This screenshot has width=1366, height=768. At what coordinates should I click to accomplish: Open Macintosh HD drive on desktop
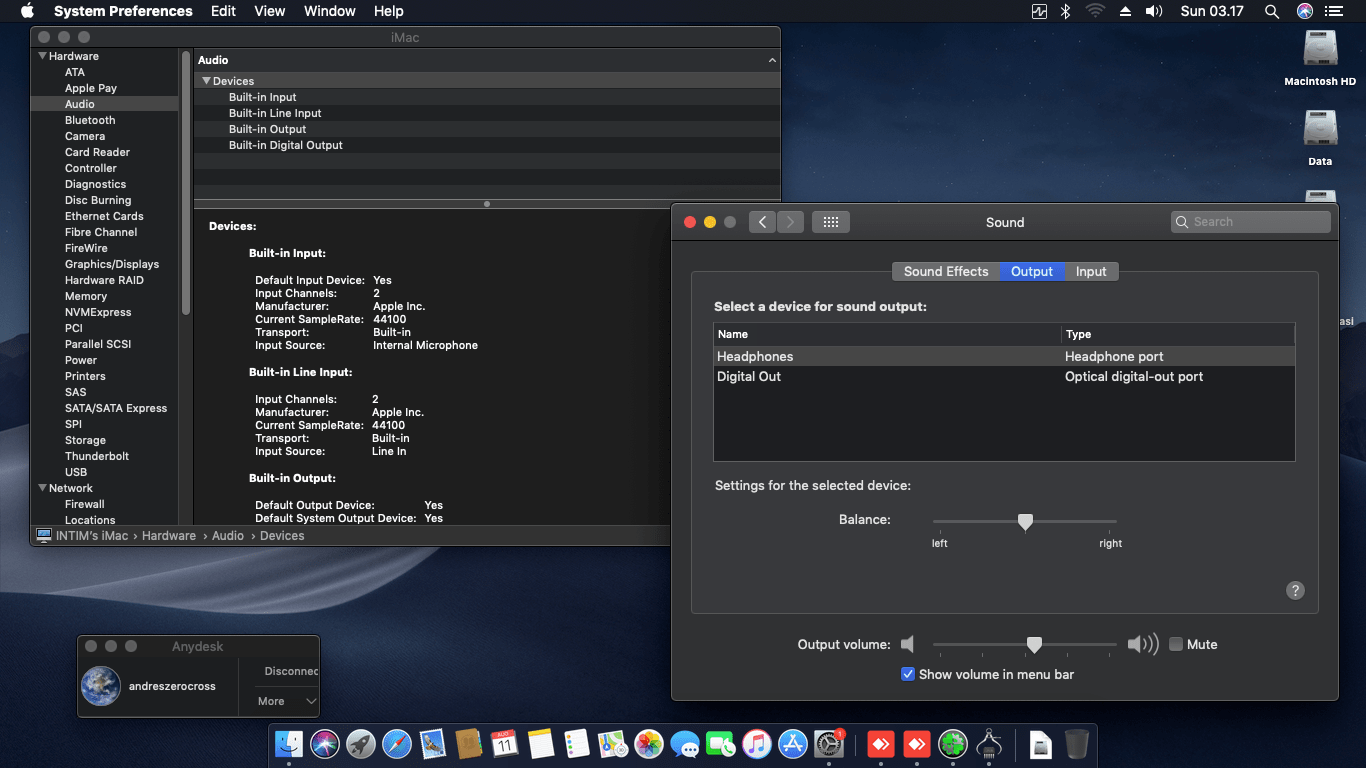1320,50
